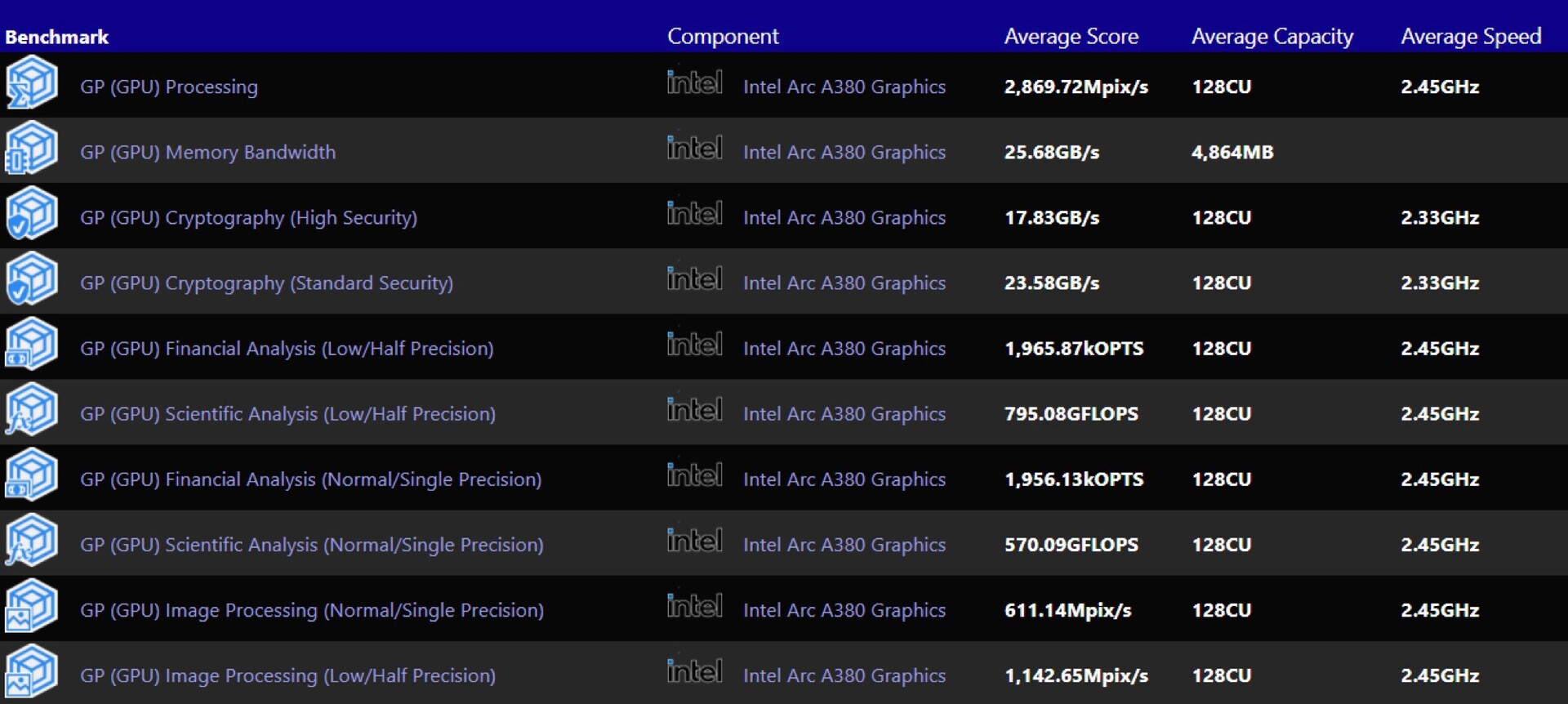Click Intel Arc A380 Graphics in Cryptography (High Security) row

coord(844,217)
